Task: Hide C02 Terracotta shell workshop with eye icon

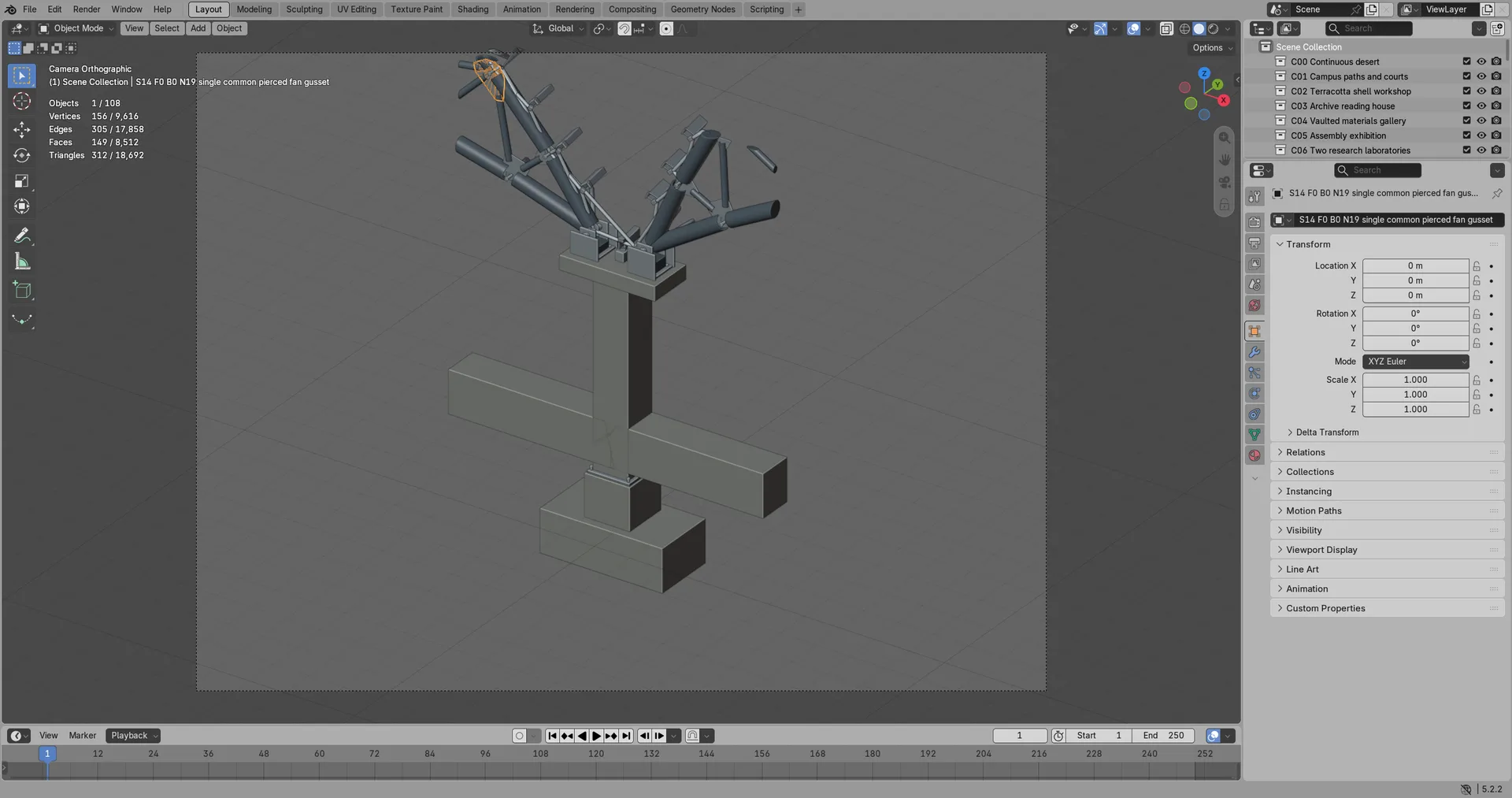Action: (x=1481, y=91)
